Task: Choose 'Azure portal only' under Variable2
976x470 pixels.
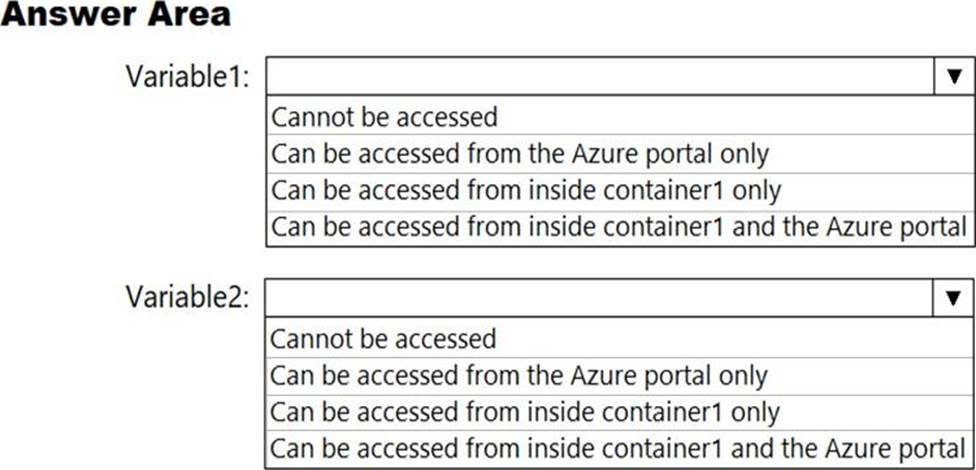Action: pyautogui.click(x=520, y=376)
